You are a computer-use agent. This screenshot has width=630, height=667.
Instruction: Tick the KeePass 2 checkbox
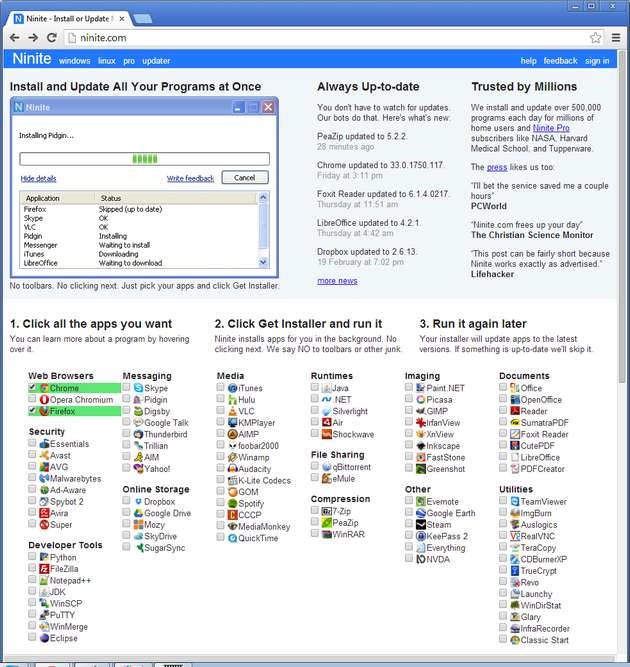tap(409, 535)
